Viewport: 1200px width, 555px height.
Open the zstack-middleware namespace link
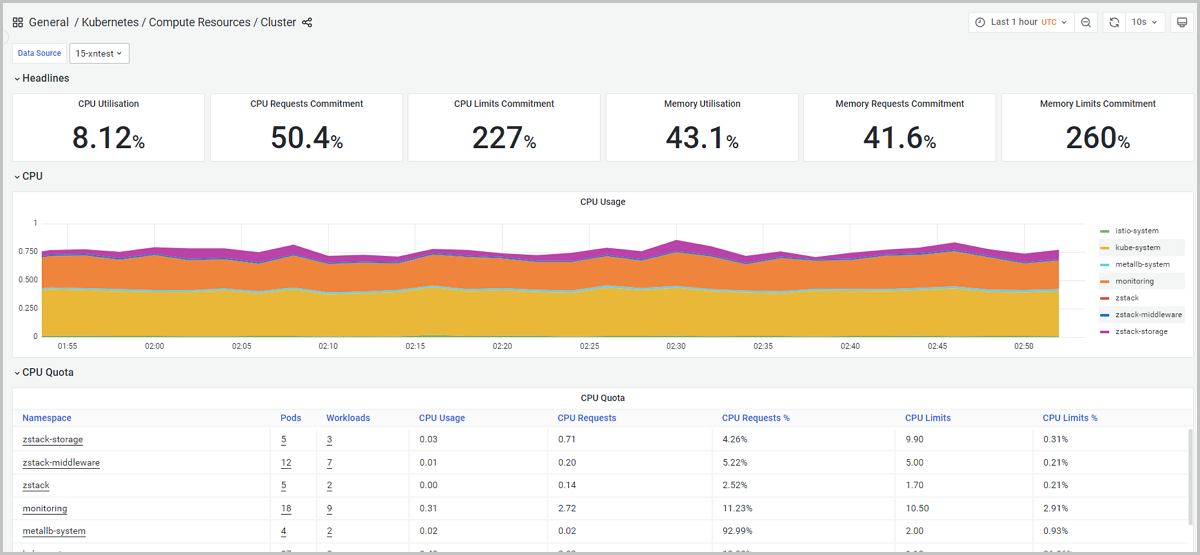tap(61, 463)
